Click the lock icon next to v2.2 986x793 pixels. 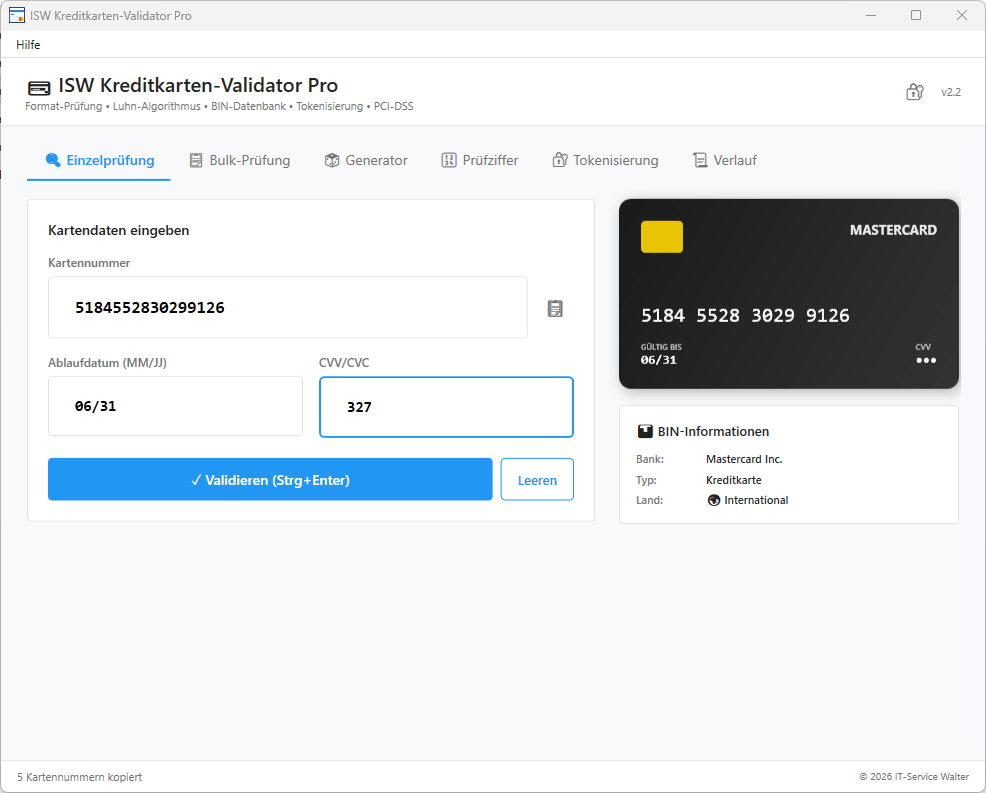(x=914, y=91)
